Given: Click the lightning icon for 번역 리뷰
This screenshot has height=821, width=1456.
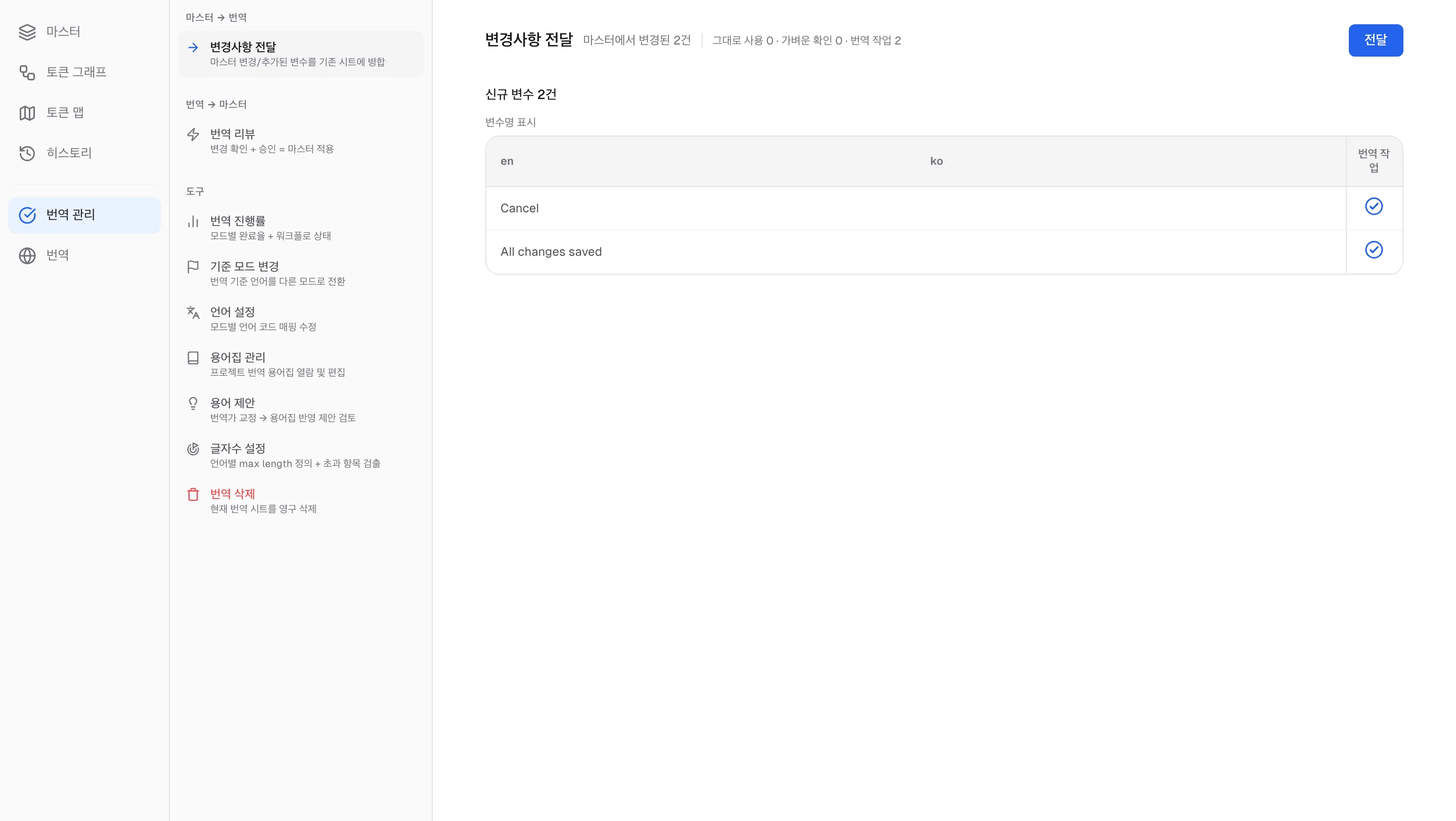Looking at the screenshot, I should [193, 134].
